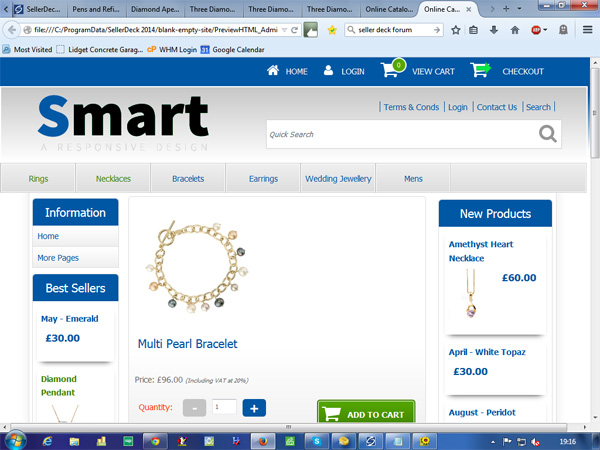
Task: Click the Quick Search magnifier icon
Action: tap(548, 134)
